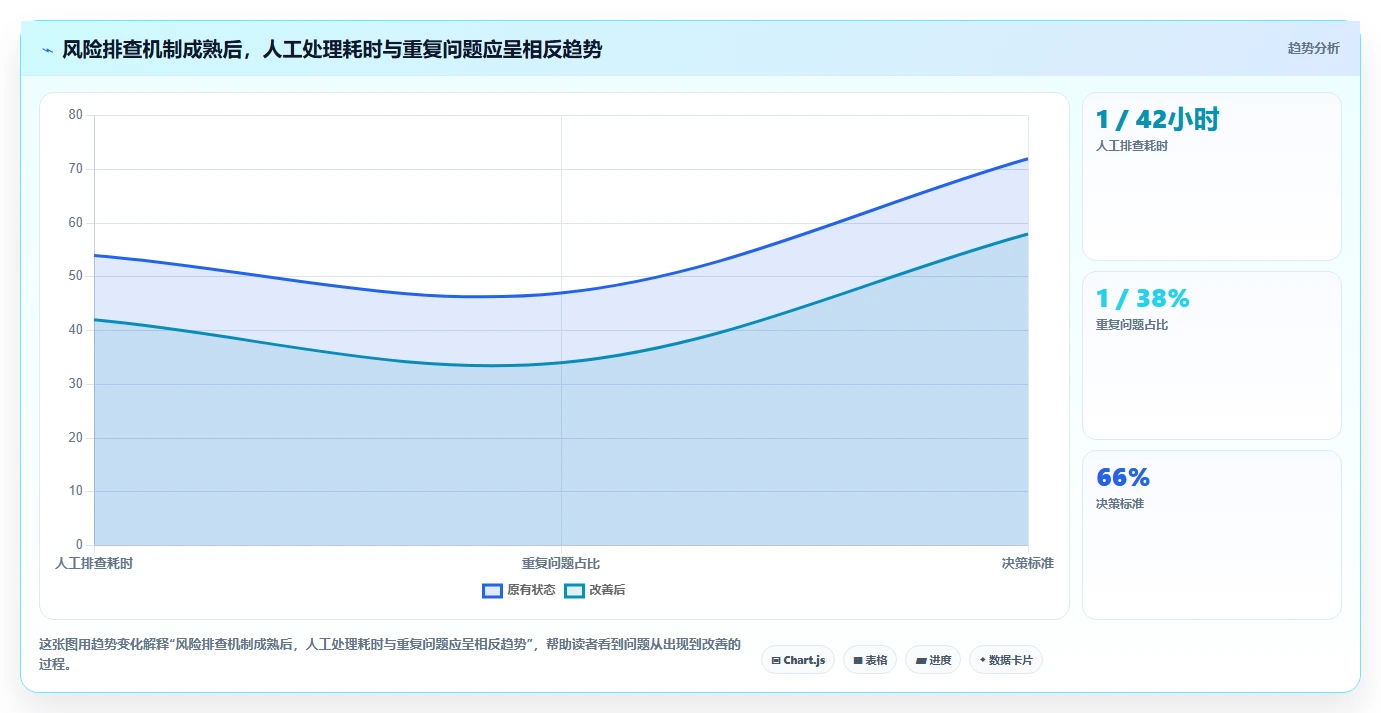Click the y-axis label 40
This screenshot has width=1381, height=713.
click(x=76, y=330)
